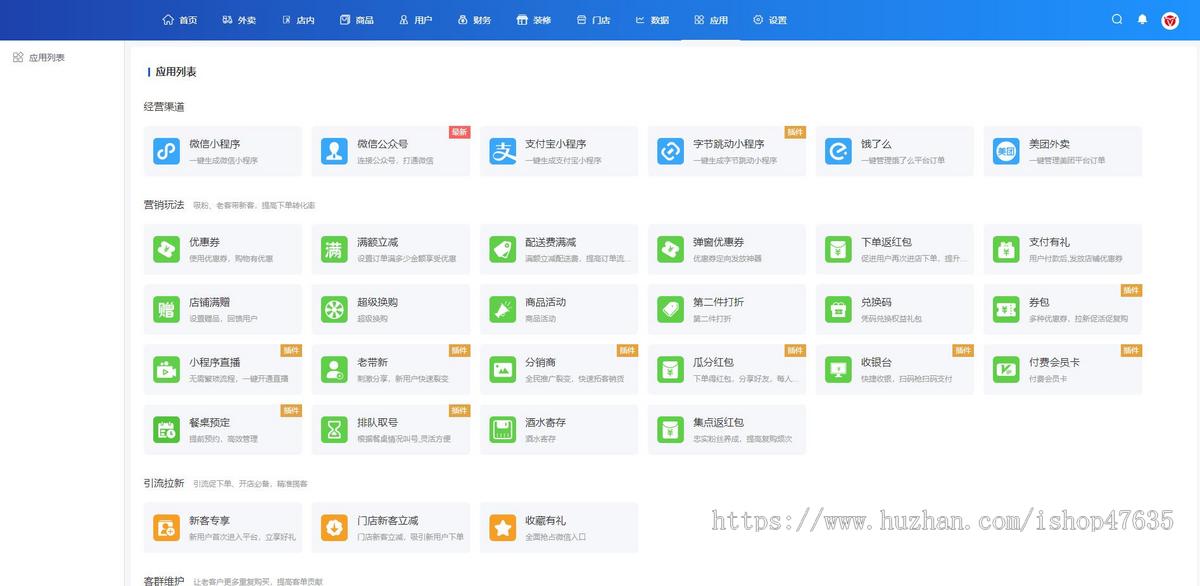Switch to the 用户 tab
The image size is (1200, 586).
click(416, 20)
